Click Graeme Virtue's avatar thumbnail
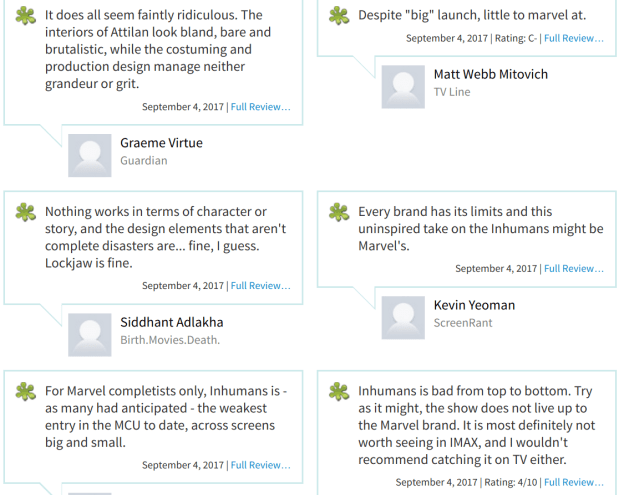Viewport: 624px width, 495px height. click(x=89, y=155)
